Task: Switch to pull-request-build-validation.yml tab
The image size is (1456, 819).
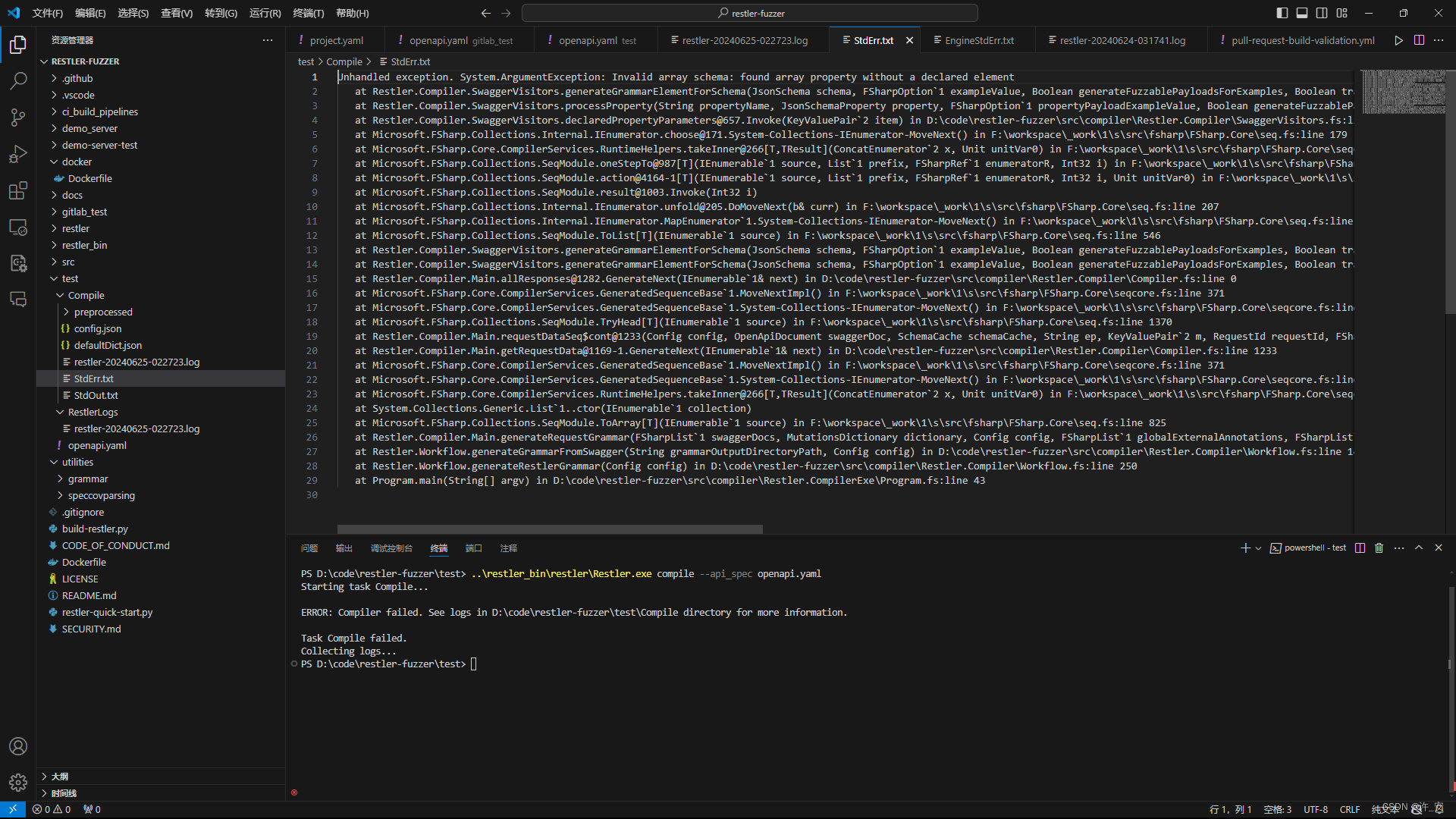Action: [x=1298, y=40]
